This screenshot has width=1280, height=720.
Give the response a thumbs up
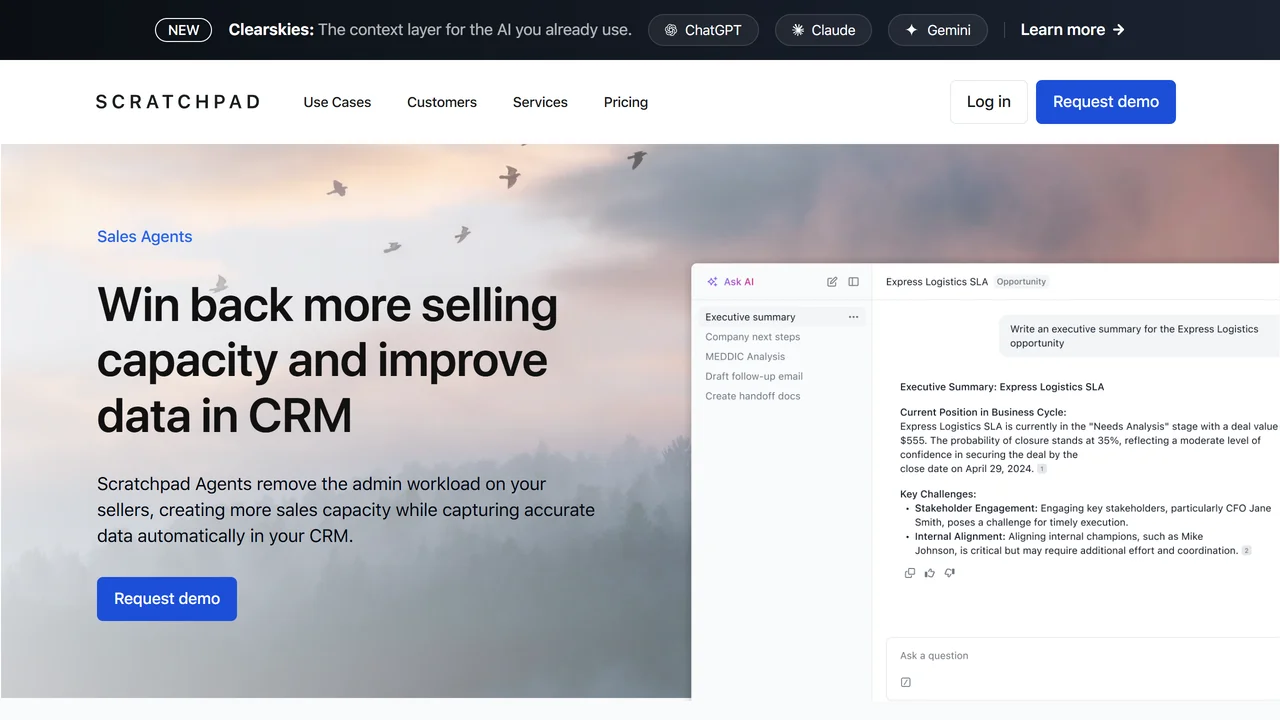(930, 573)
